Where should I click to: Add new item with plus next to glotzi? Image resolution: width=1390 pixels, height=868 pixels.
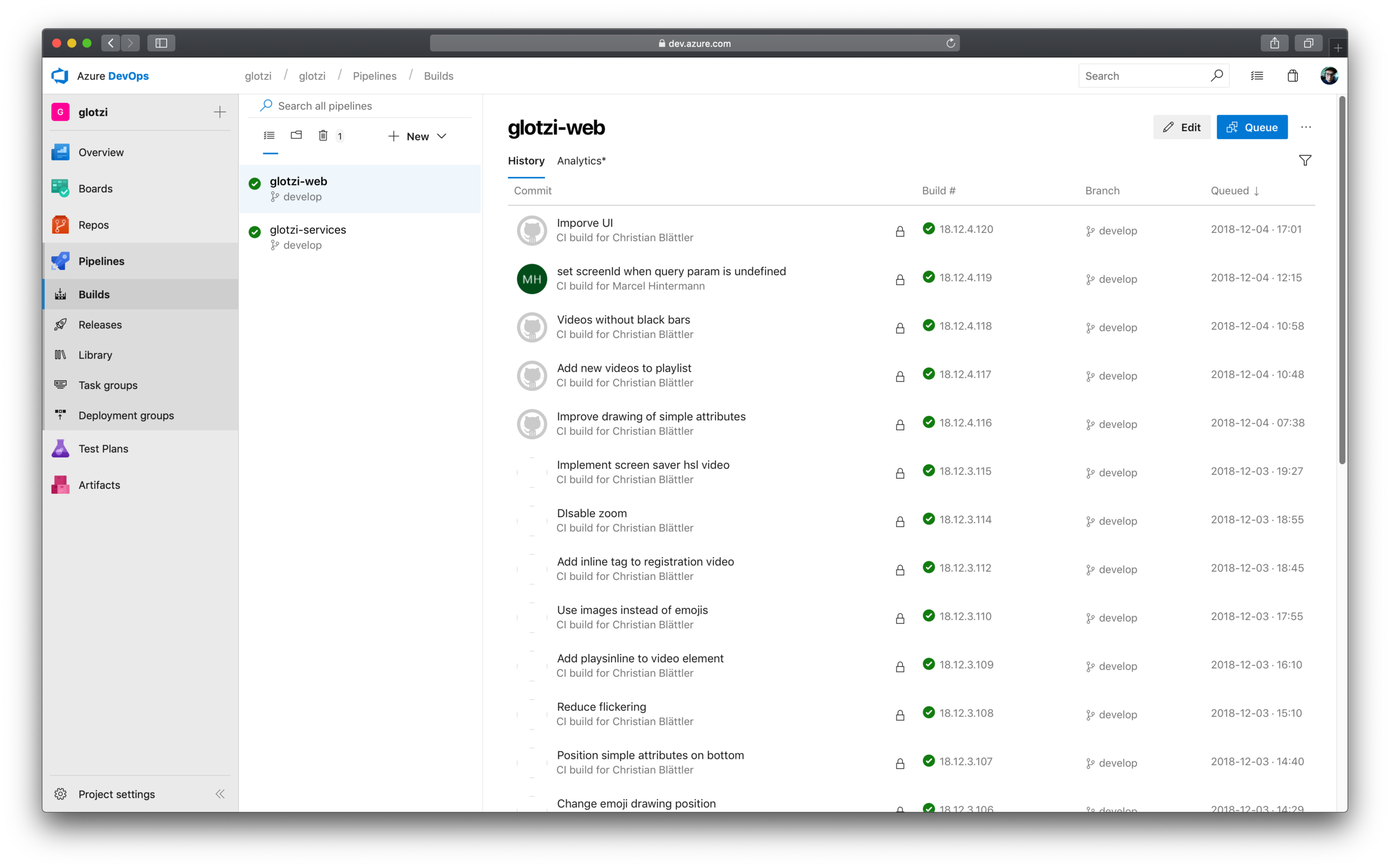[x=220, y=112]
